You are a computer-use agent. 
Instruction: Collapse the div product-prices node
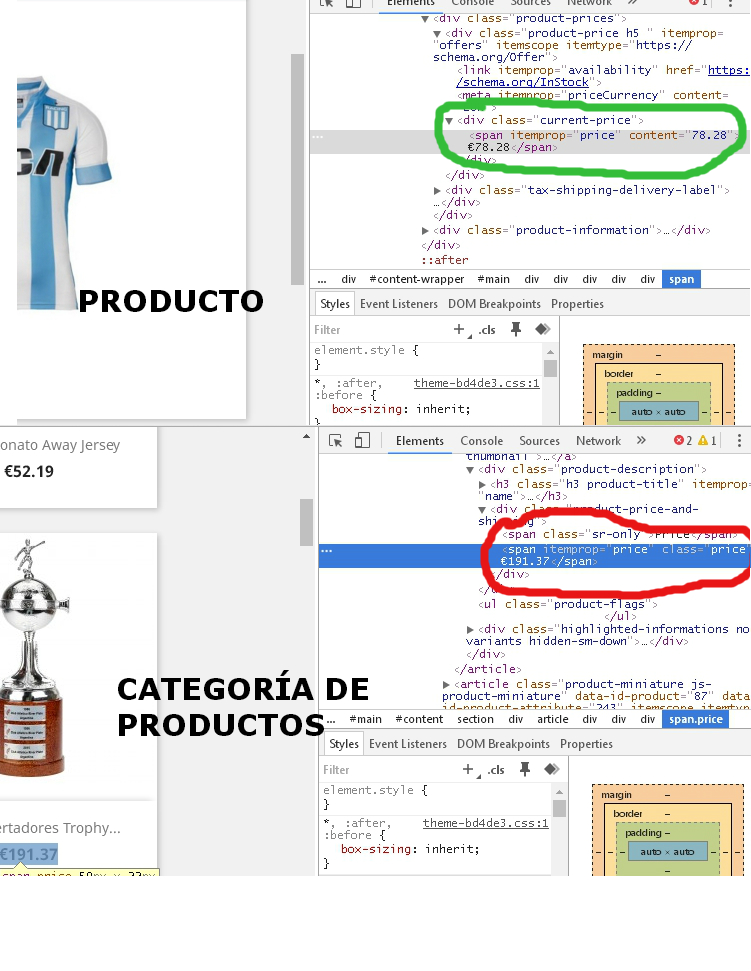(x=425, y=19)
